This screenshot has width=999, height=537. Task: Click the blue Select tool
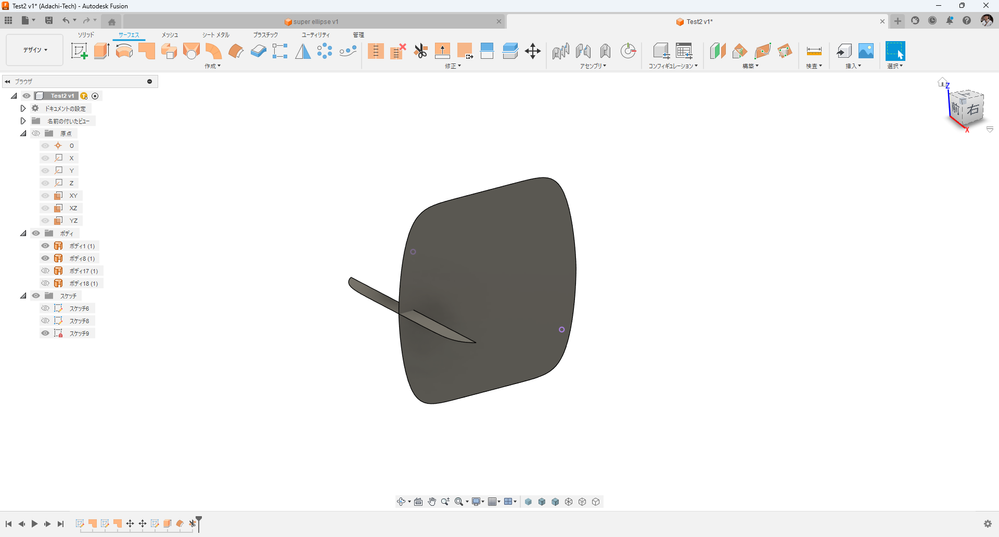895,51
